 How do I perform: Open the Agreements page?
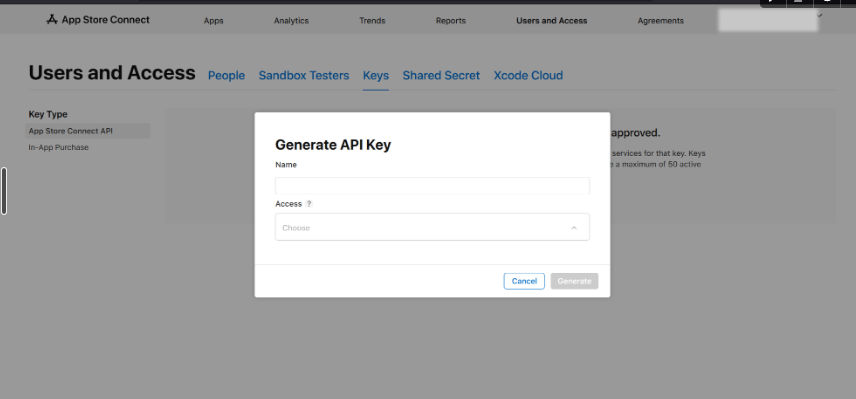660,21
